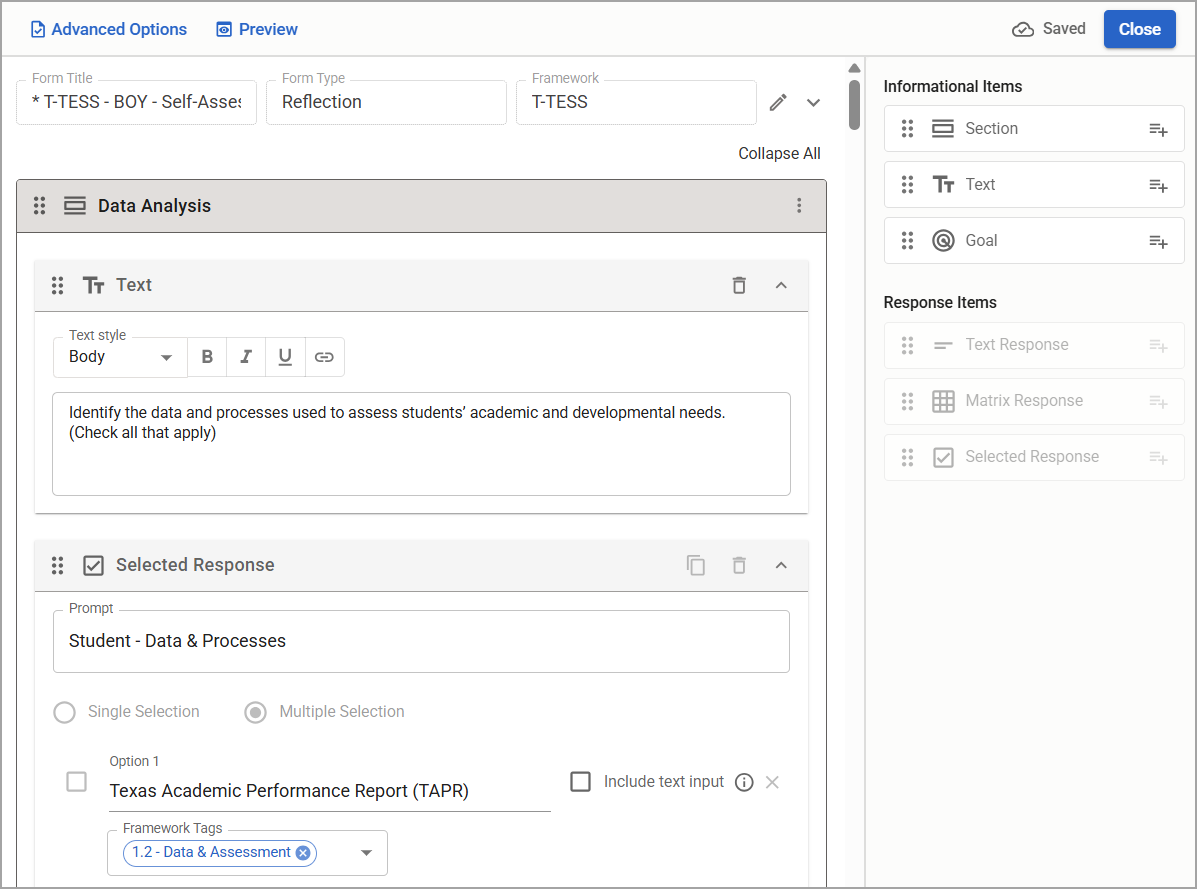Select the Single Selection radio button
This screenshot has height=889, width=1197.
tap(65, 713)
